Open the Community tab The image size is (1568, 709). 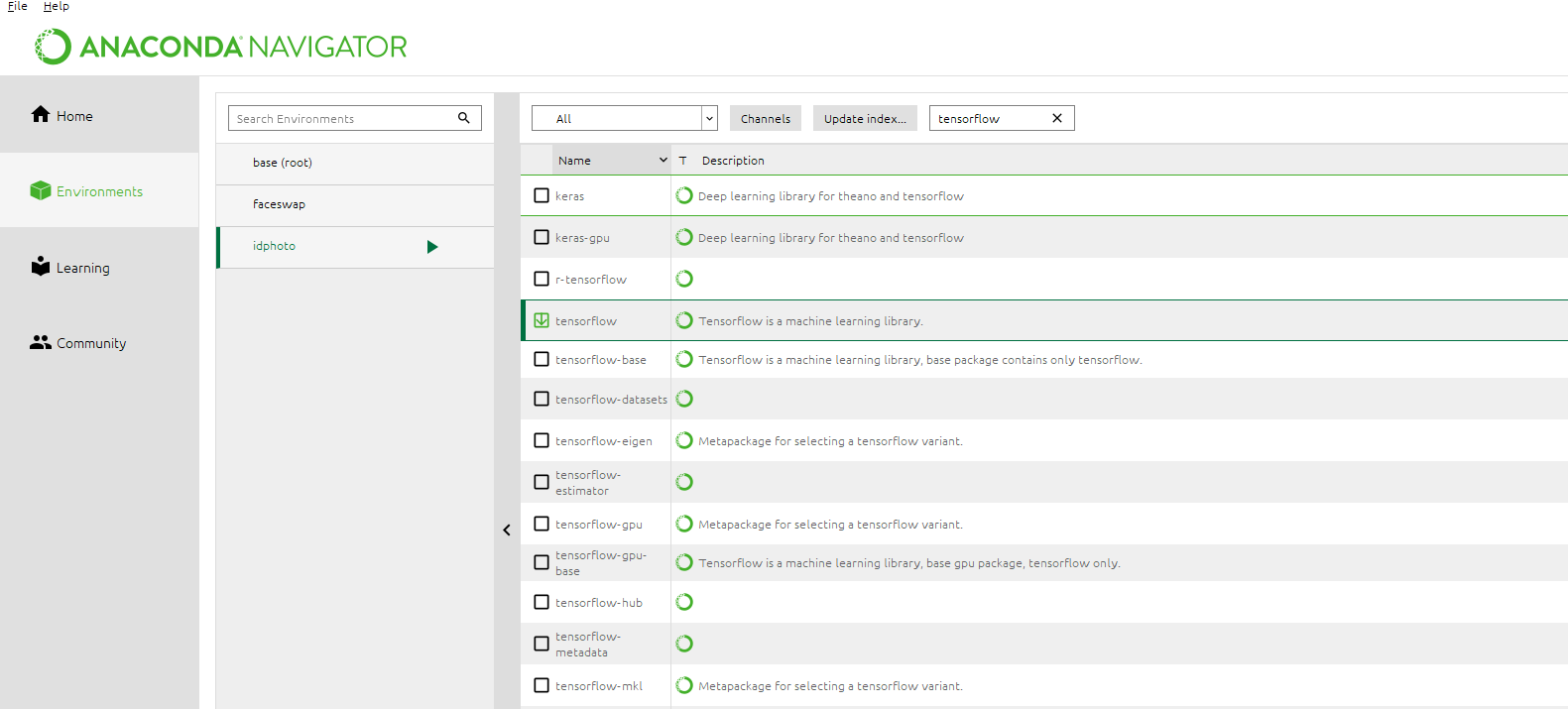tap(99, 343)
